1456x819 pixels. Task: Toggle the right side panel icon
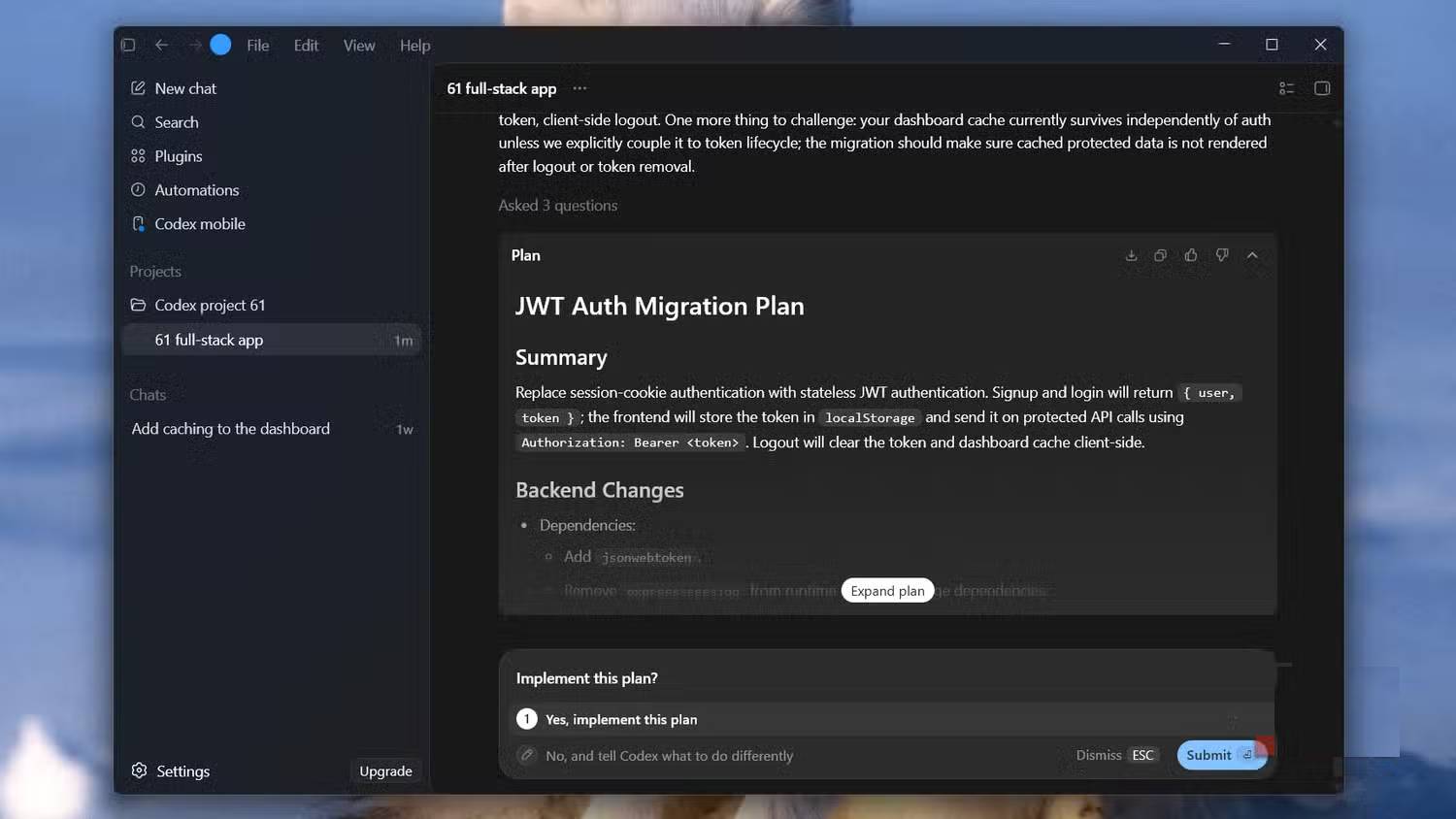coord(1322,88)
